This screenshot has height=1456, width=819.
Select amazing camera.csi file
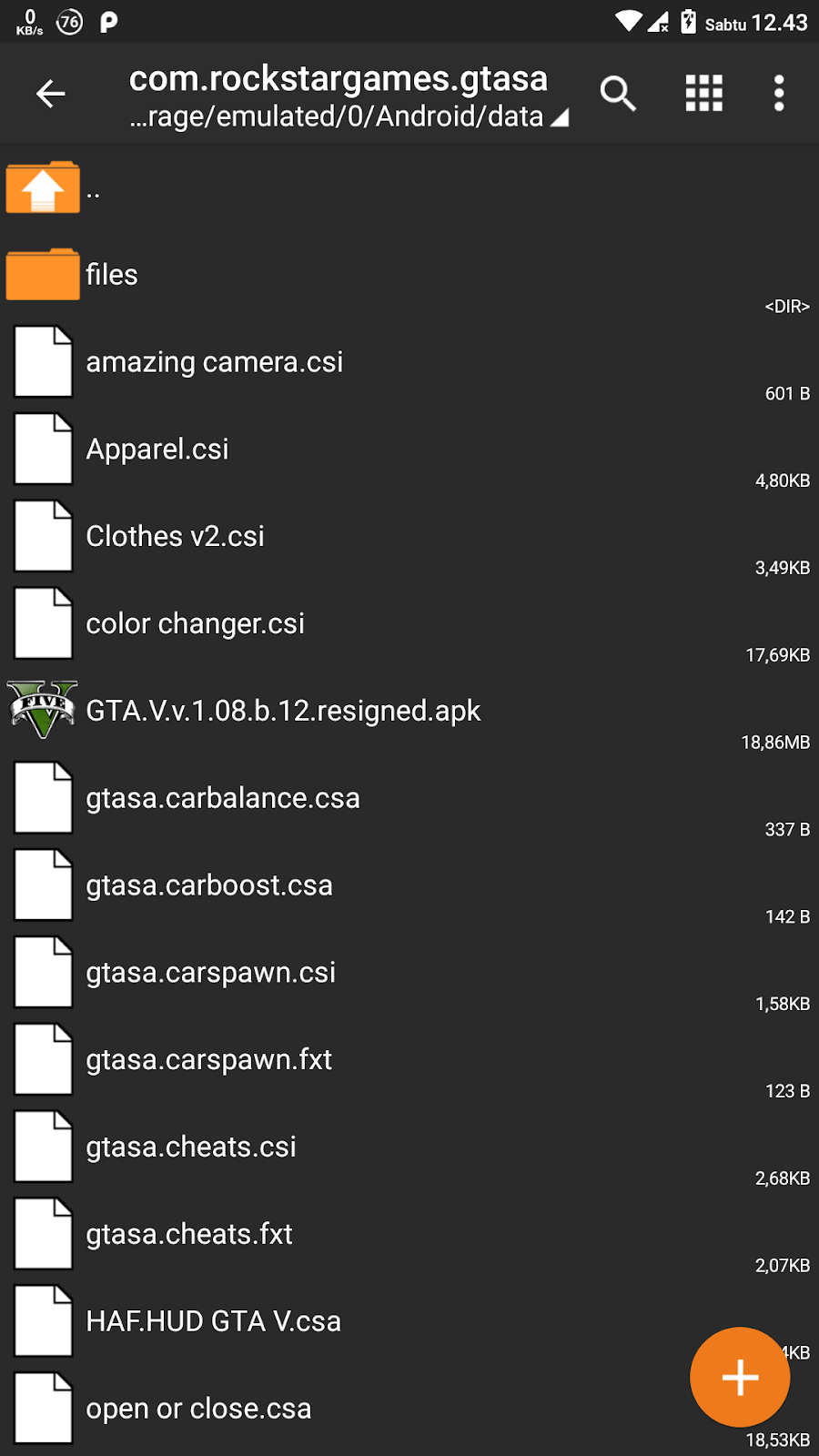pos(215,362)
